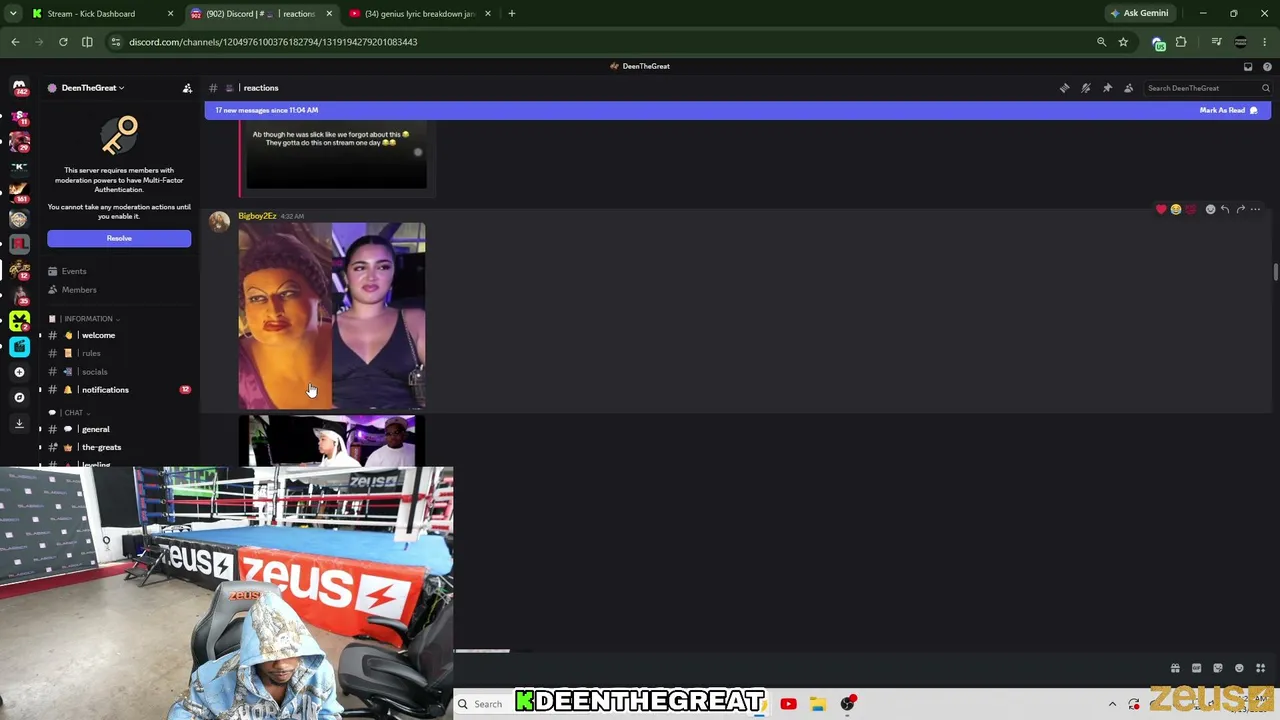1280x720 pixels.
Task: Open Discord direct messages home icon
Action: click(19, 88)
